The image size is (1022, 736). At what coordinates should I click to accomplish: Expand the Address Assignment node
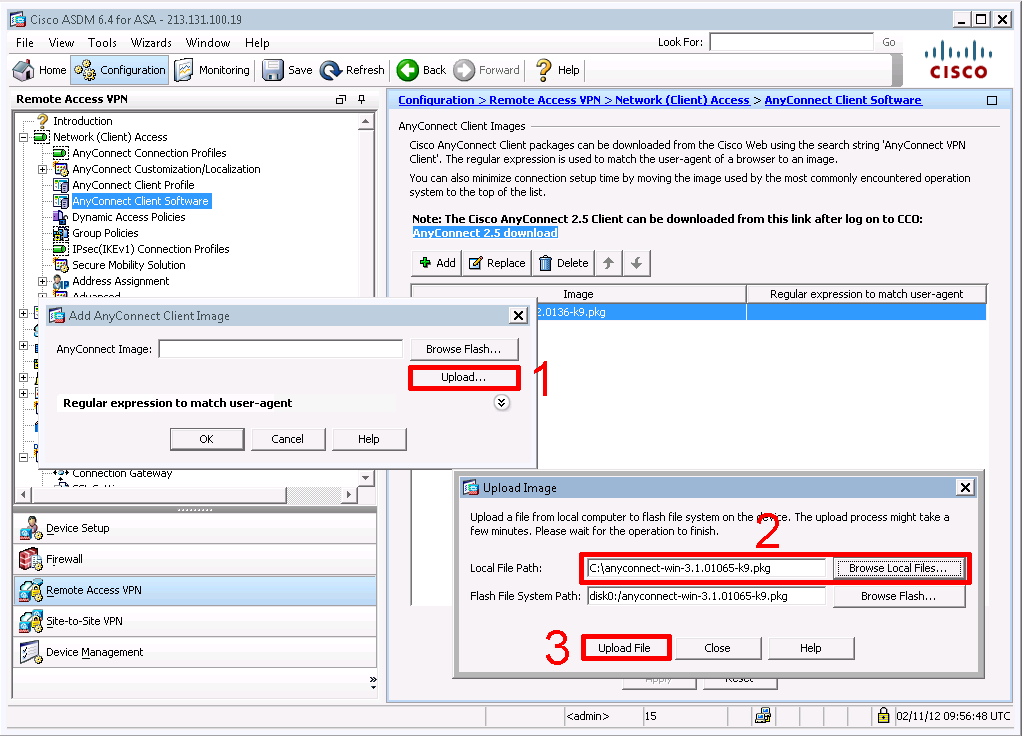43,282
